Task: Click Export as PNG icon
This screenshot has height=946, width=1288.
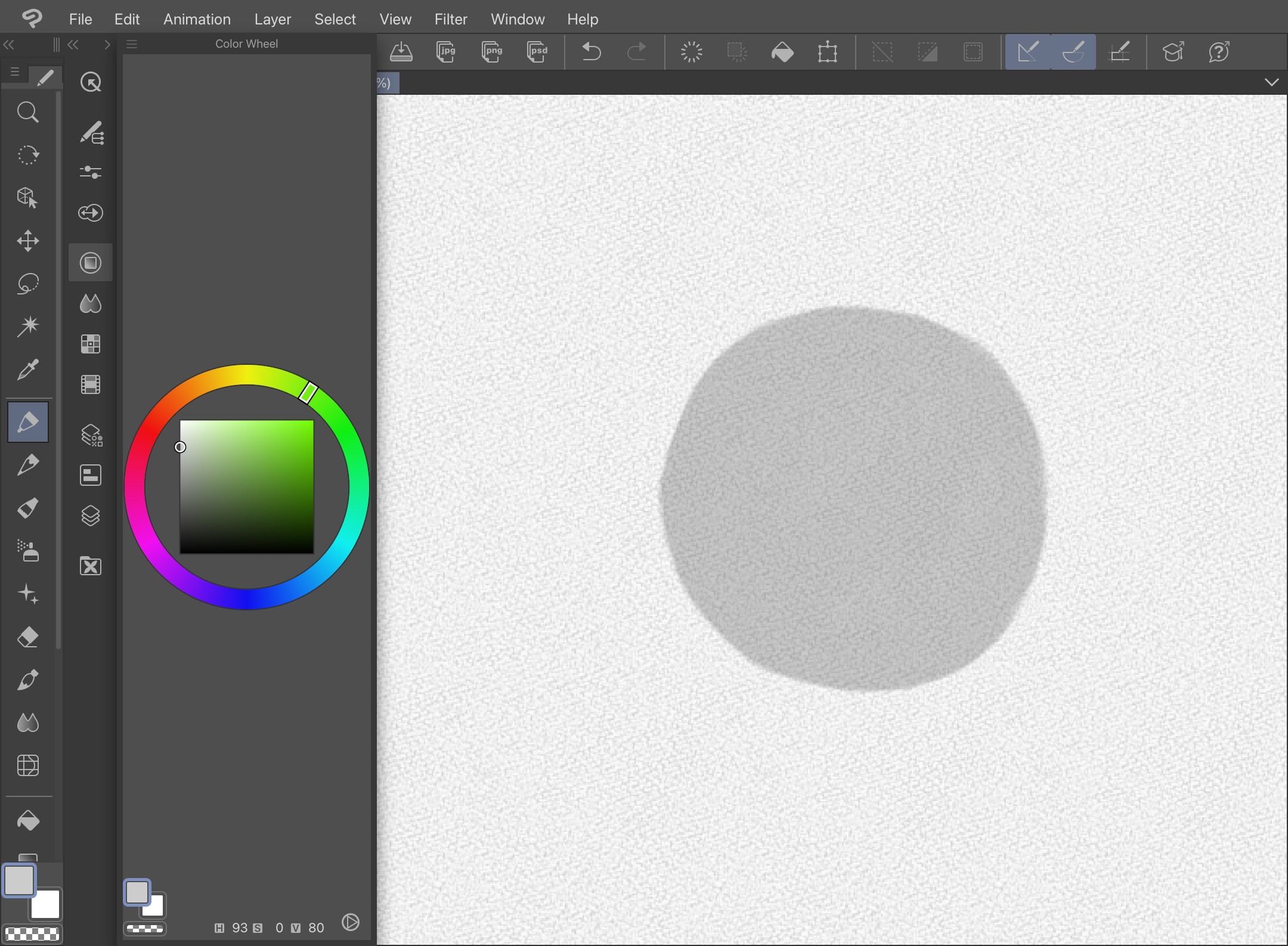Action: click(x=491, y=52)
